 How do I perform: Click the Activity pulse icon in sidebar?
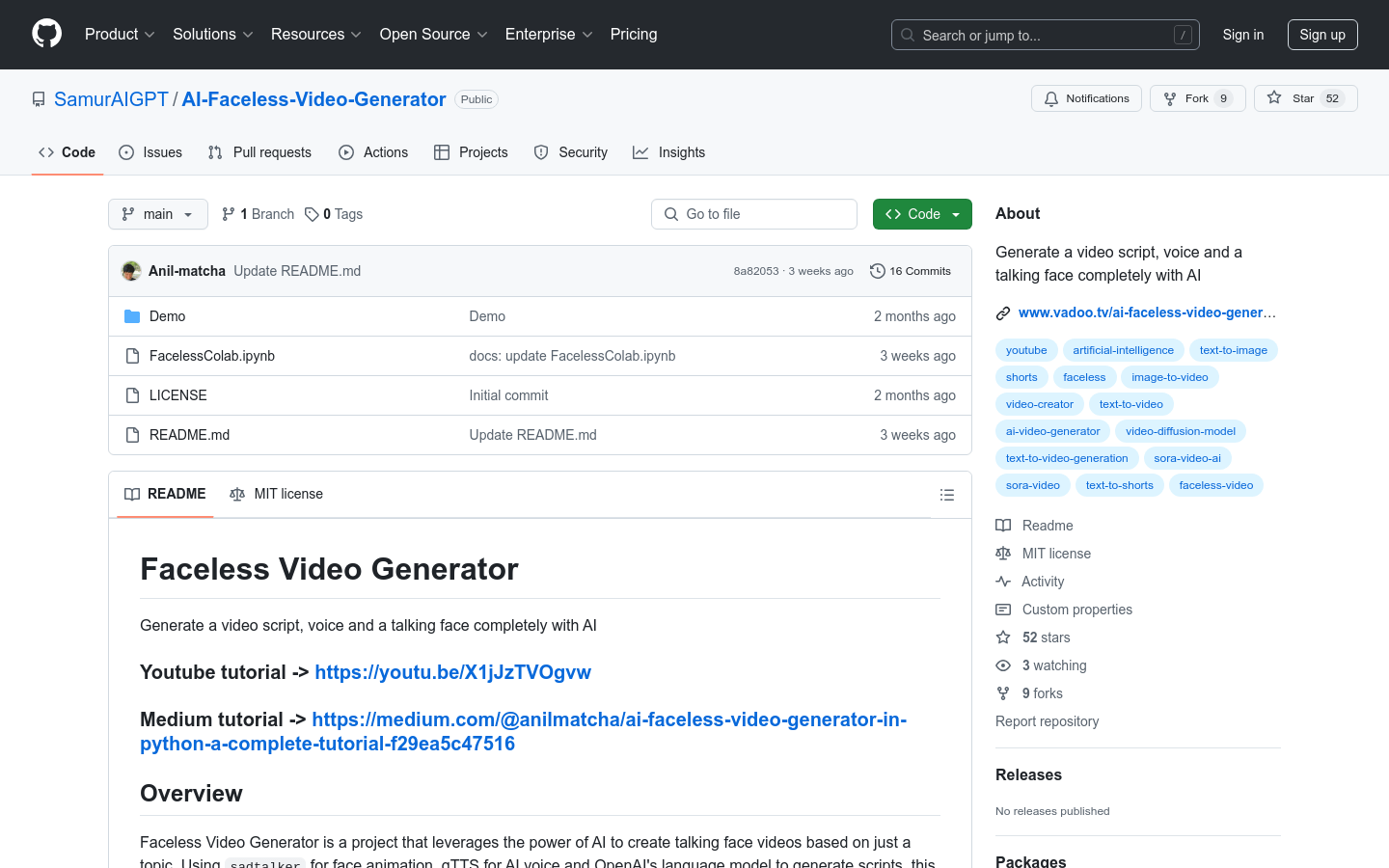[x=1003, y=582]
